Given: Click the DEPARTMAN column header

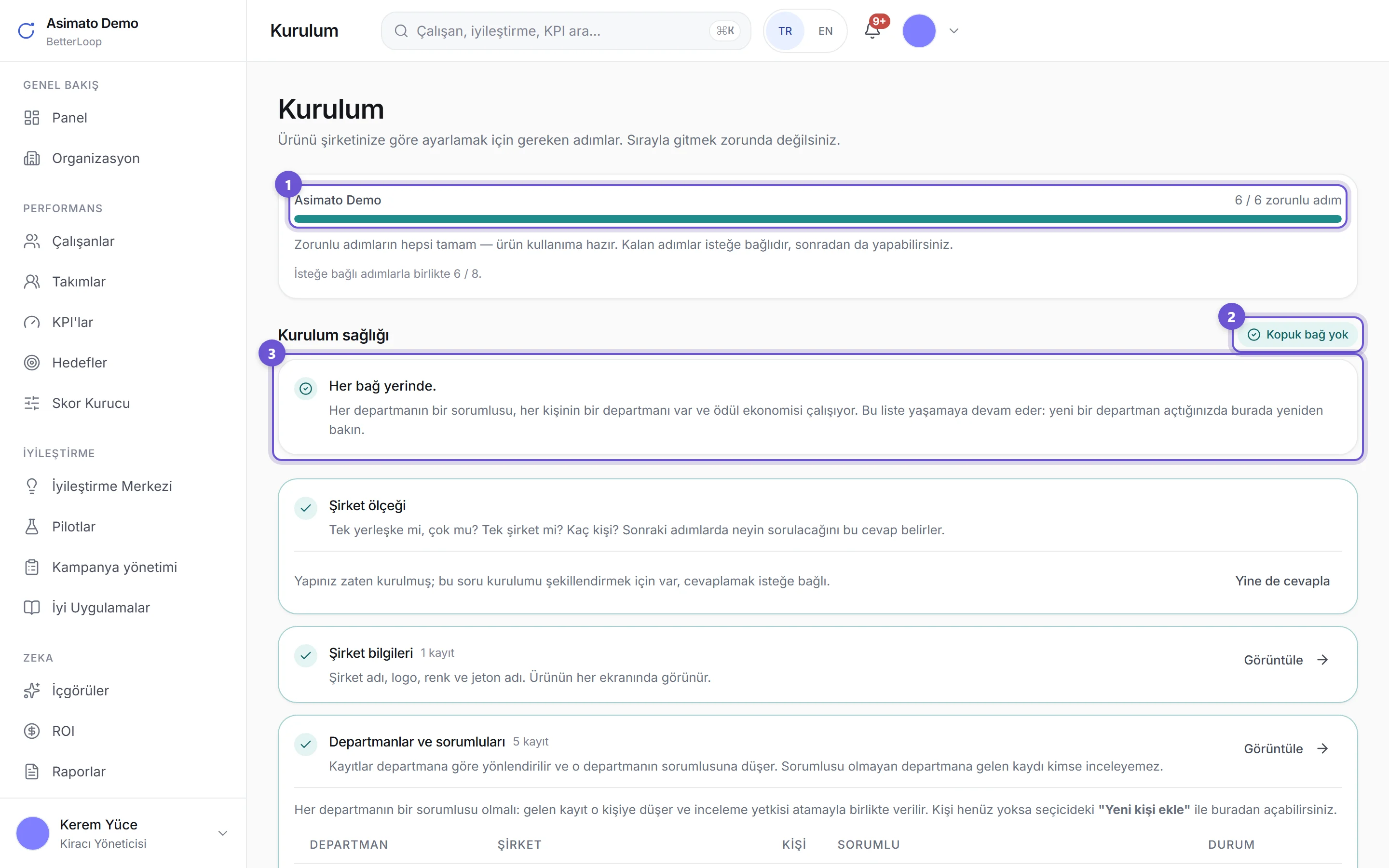Looking at the screenshot, I should coord(349,844).
